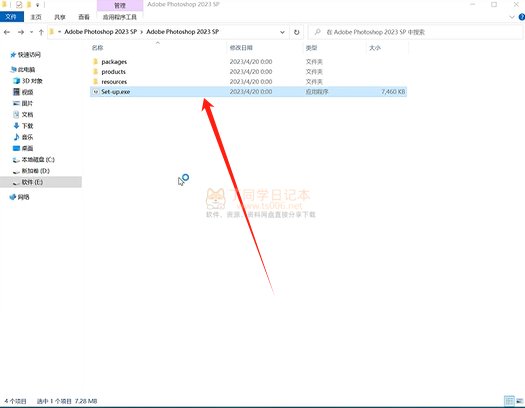Click the downloads arrow icon
The width and height of the screenshot is (525, 408).
[16, 126]
